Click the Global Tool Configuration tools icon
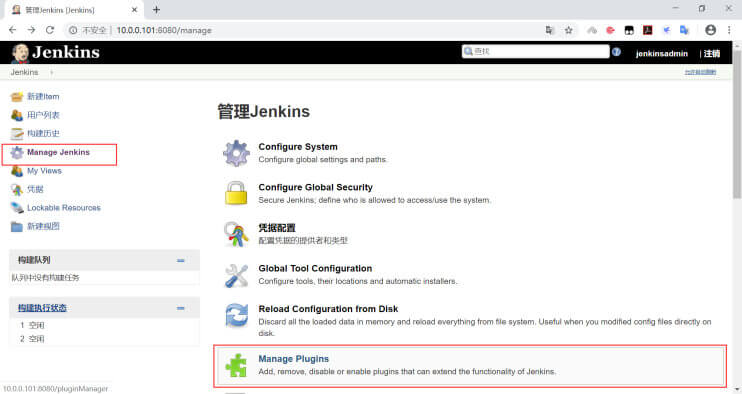The width and height of the screenshot is (742, 394). pyautogui.click(x=236, y=275)
